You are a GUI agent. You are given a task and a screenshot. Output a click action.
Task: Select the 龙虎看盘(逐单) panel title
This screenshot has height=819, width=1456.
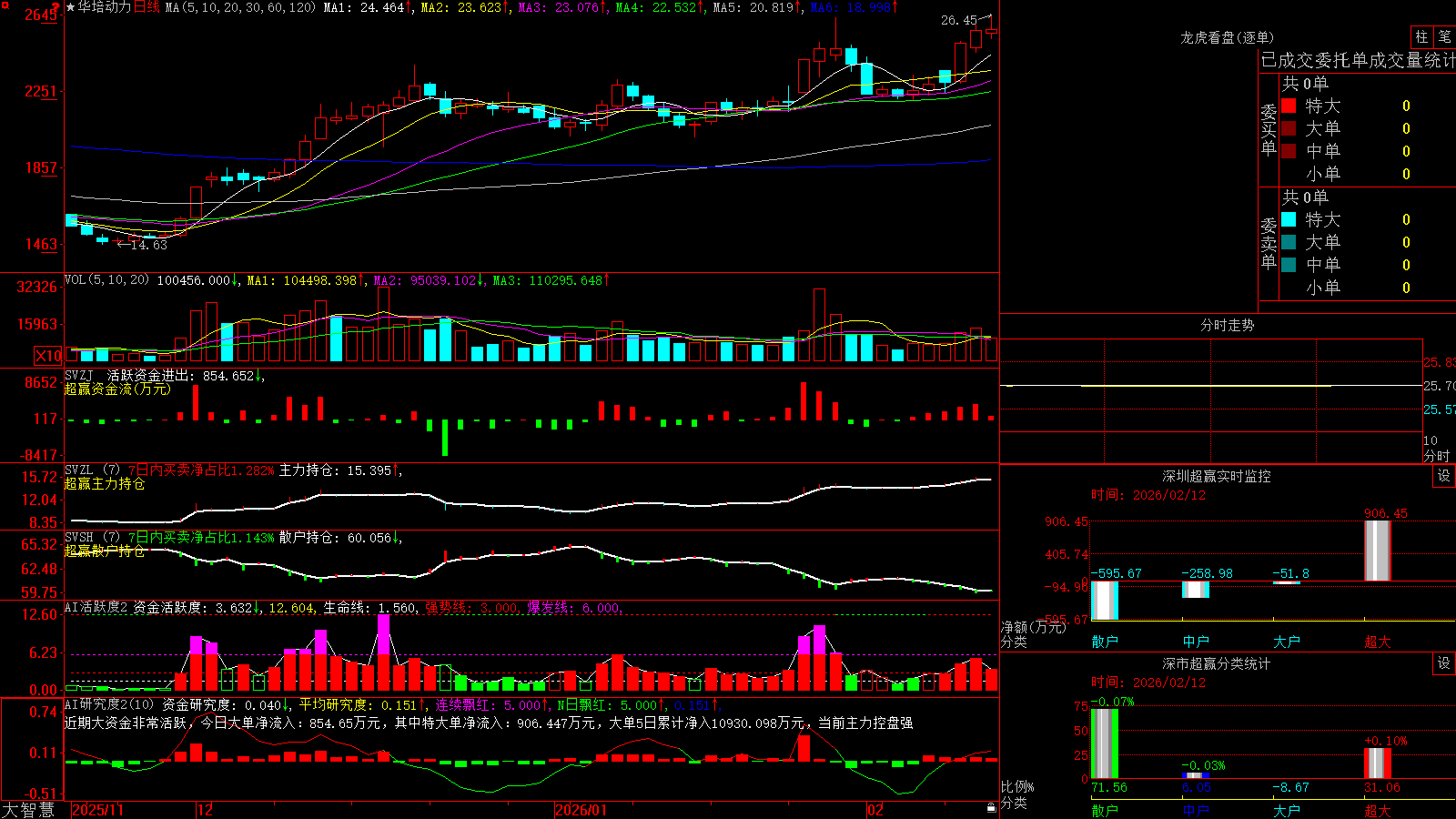click(1227, 38)
